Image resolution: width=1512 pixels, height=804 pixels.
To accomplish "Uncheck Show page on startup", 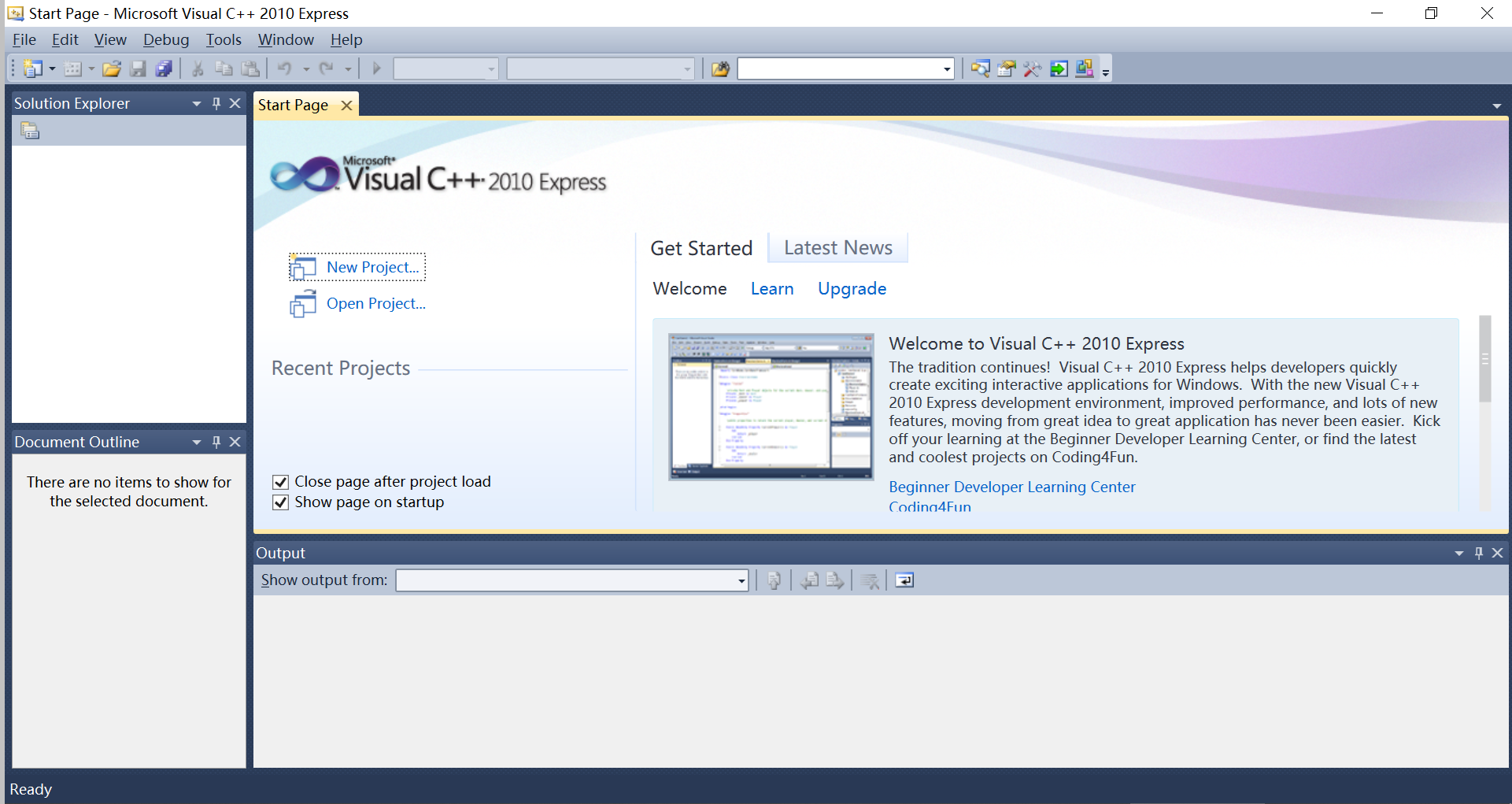I will pos(280,502).
